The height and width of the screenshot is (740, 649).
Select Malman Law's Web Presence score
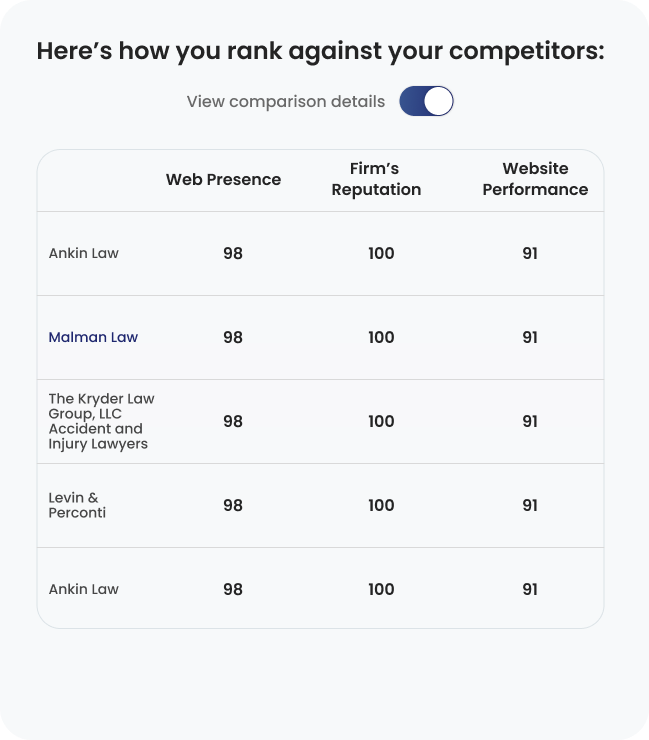point(233,337)
